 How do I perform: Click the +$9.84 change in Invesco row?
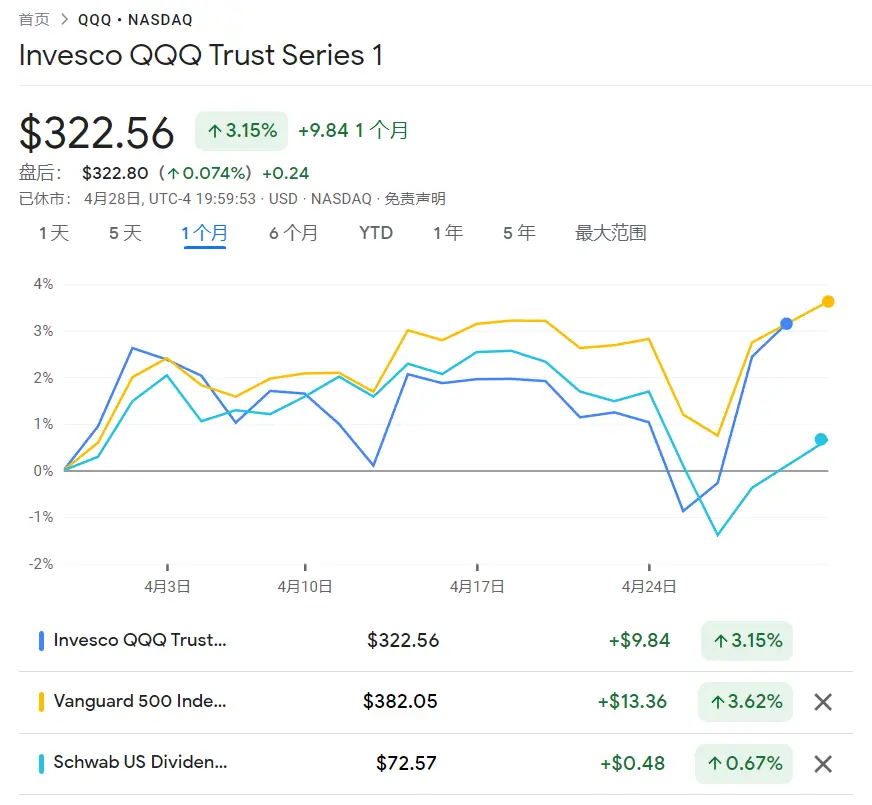[640, 640]
